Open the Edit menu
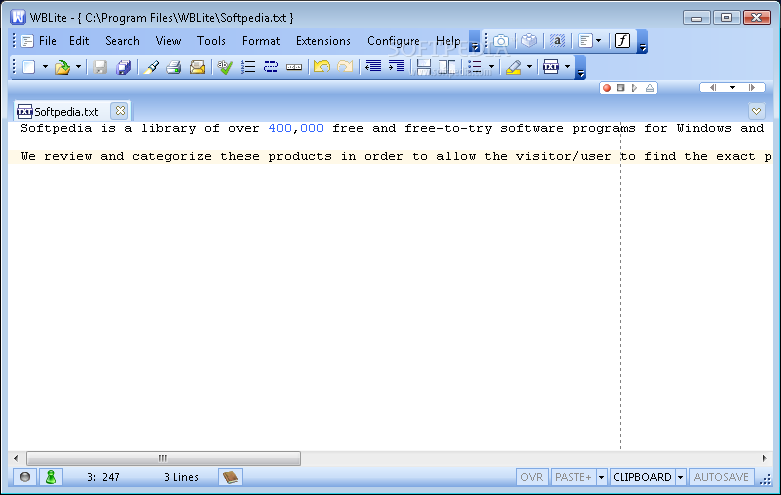The image size is (781, 495). [x=79, y=41]
